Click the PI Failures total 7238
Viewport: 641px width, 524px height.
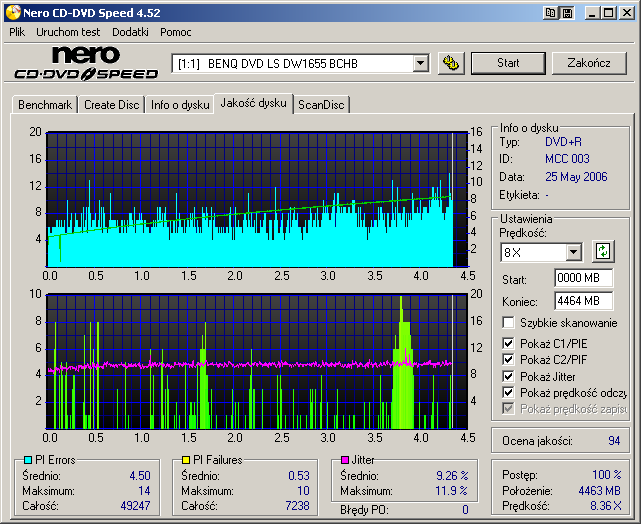coord(297,506)
